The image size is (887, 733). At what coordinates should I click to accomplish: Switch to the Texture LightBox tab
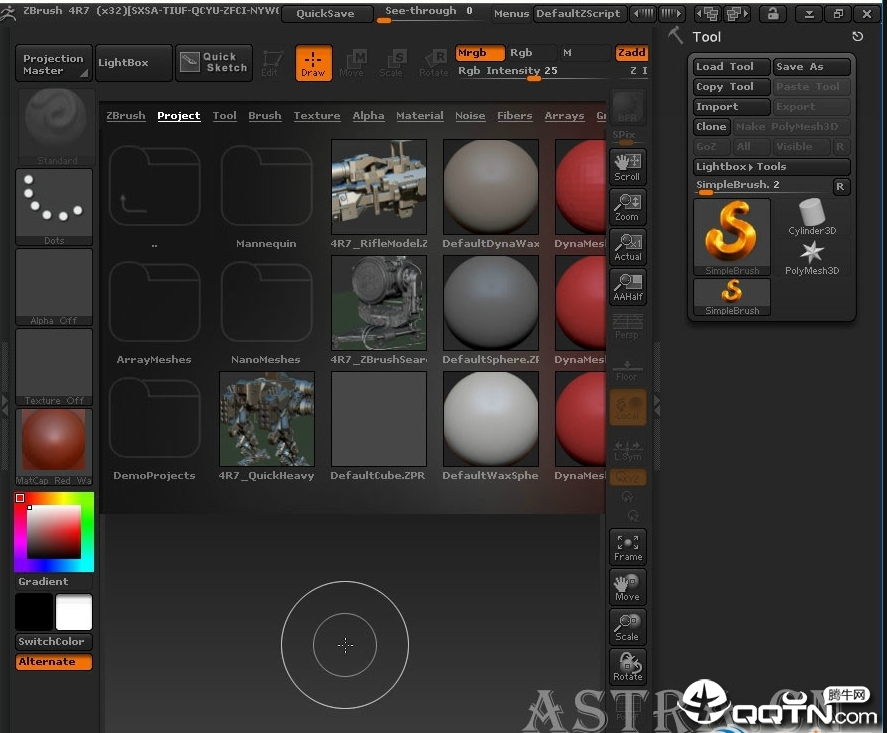[x=317, y=115]
